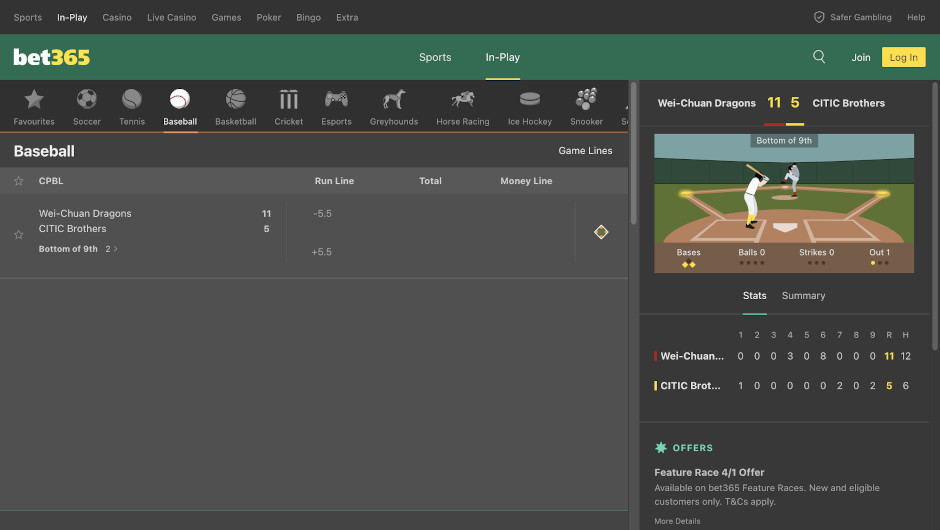Viewport: 940px width, 530px height.
Task: Open search with the magnifier icon
Action: pos(819,57)
